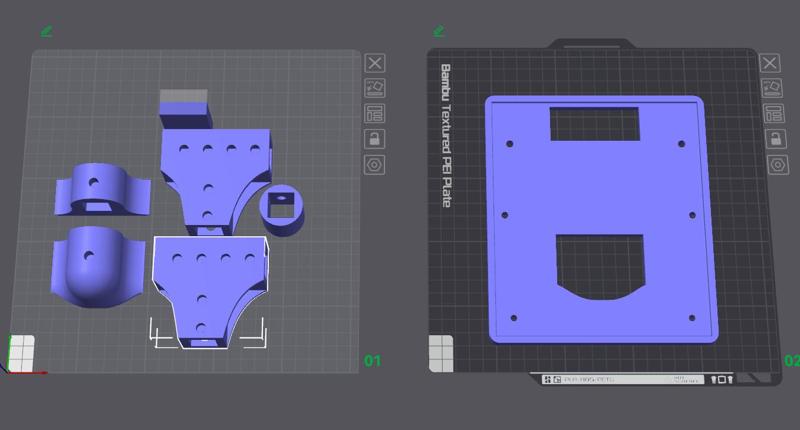Arrange objects on plate 02
Screen dimensions: 800x430
773,114
